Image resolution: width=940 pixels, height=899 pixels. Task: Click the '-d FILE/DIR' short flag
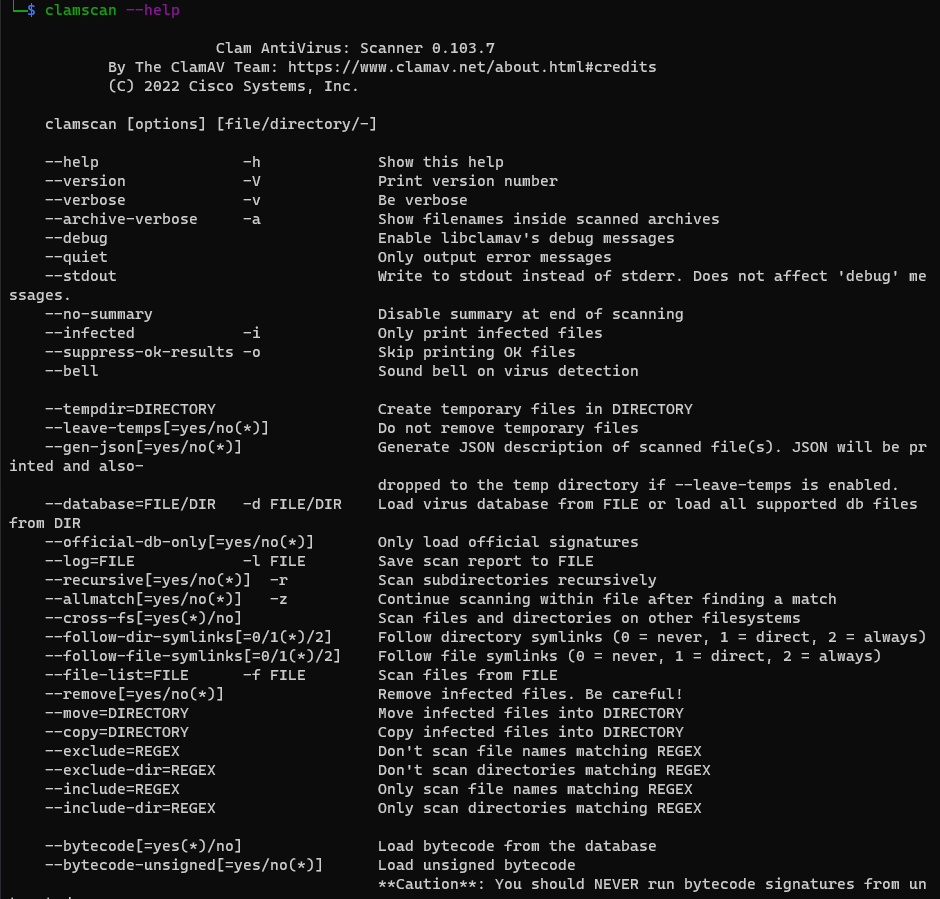(x=292, y=504)
